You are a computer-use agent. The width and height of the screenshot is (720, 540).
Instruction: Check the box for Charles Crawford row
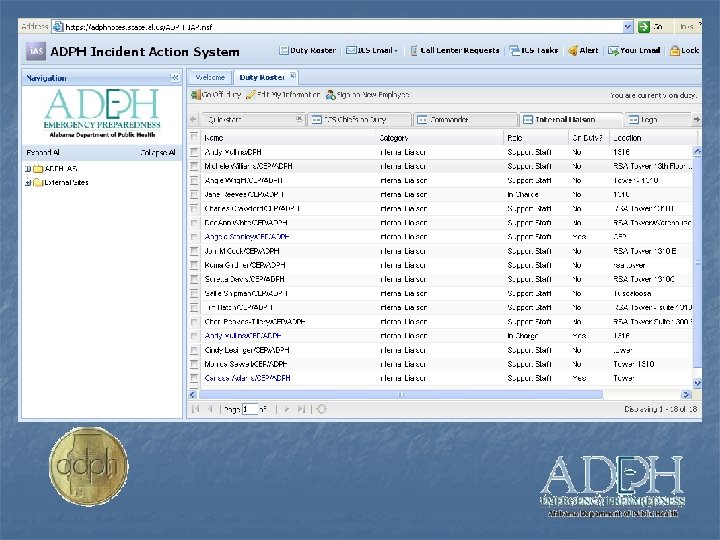(194, 208)
